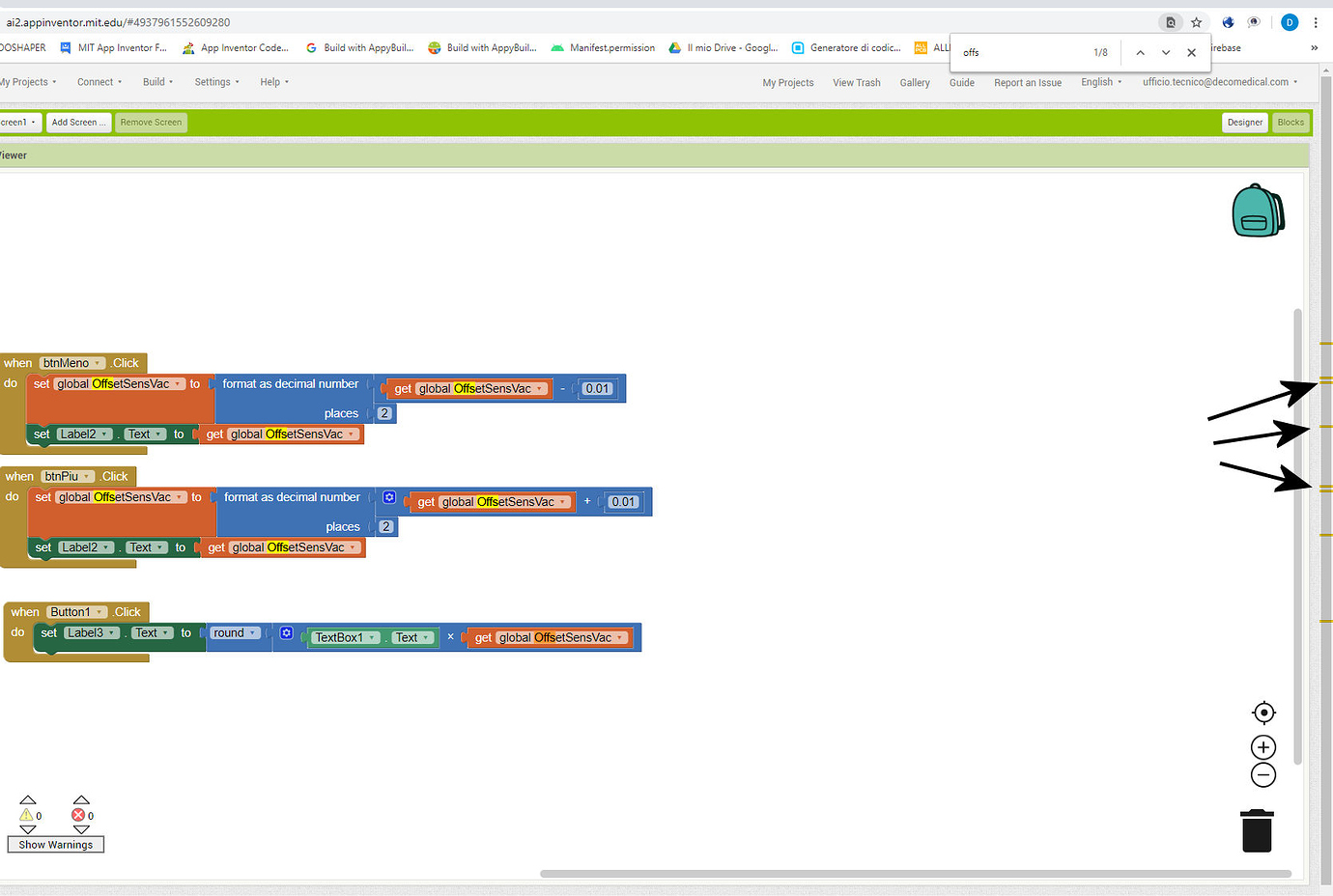
Task: Switch to the Designer tab
Action: pos(1244,123)
